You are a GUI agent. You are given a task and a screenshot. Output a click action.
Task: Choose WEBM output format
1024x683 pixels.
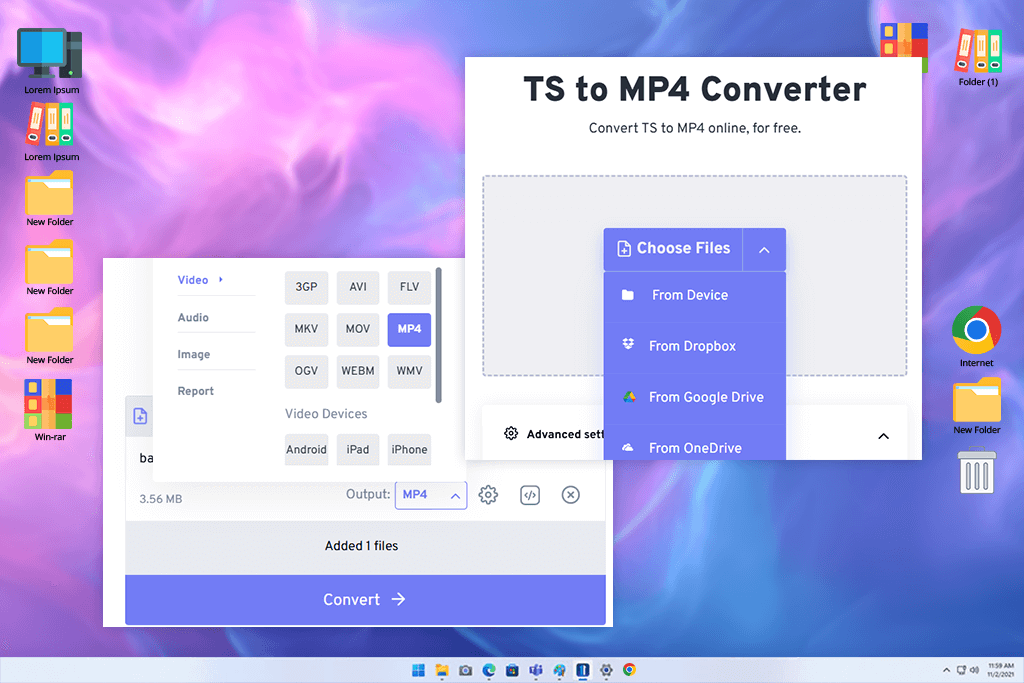(x=358, y=371)
